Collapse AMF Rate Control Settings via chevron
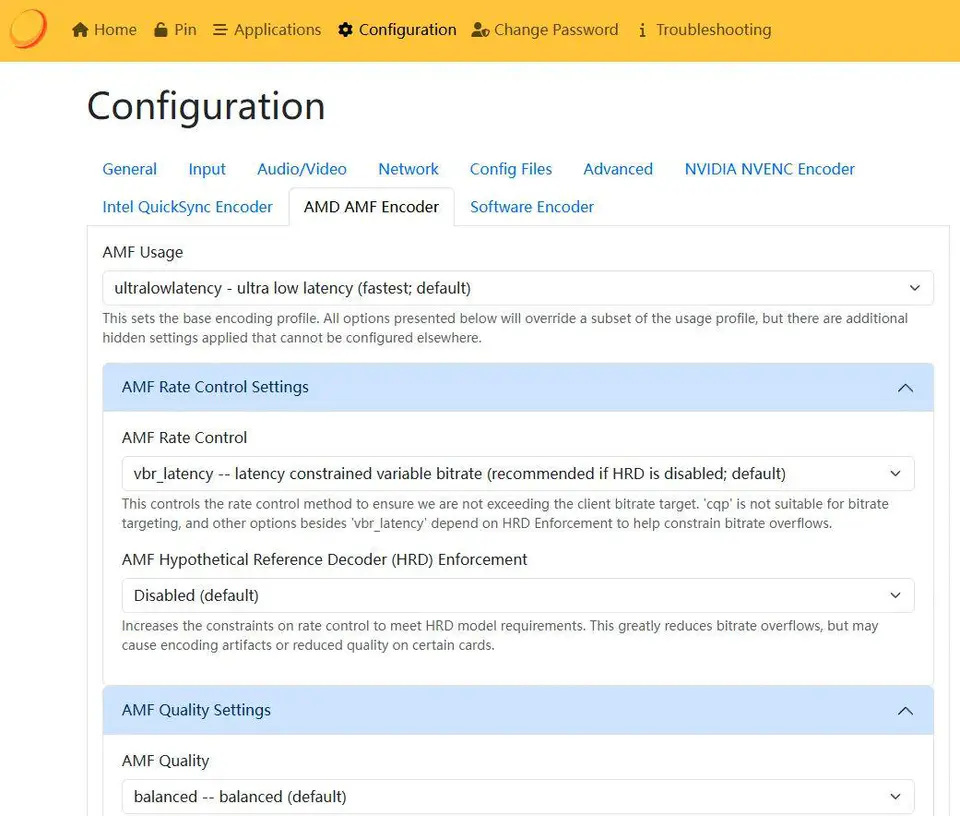Screen dimensions: 960x816 tap(906, 387)
